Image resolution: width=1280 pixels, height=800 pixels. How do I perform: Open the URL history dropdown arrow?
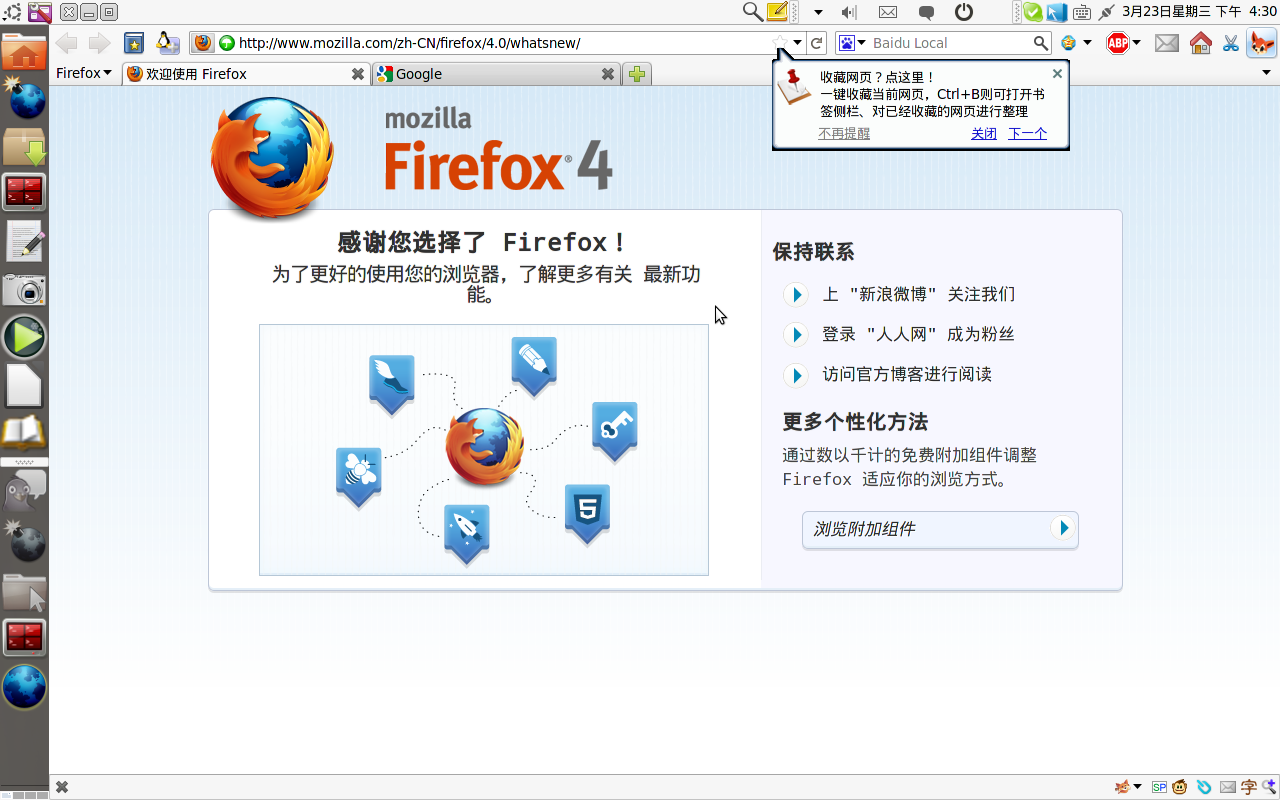point(798,43)
